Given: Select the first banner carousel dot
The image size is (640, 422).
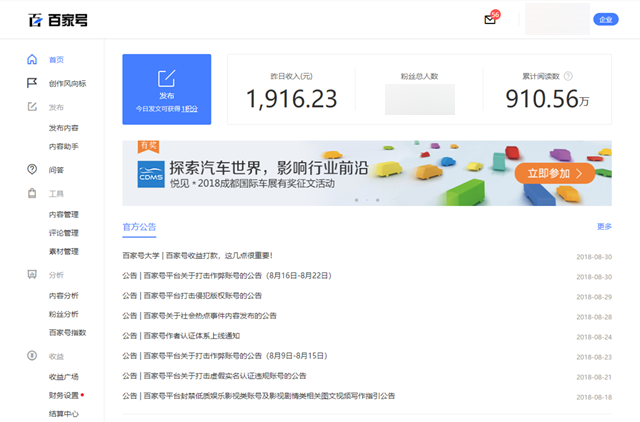Looking at the screenshot, I should click(356, 200).
